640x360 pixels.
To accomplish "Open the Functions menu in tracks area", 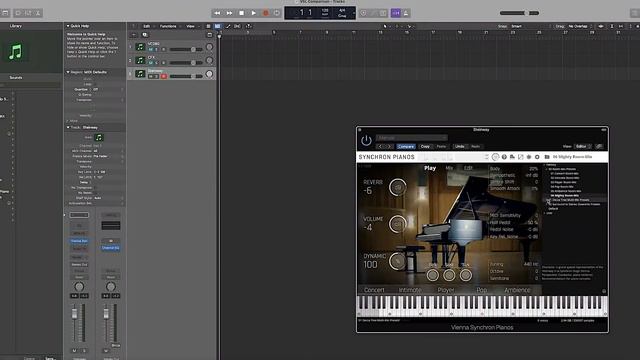I will tap(169, 26).
